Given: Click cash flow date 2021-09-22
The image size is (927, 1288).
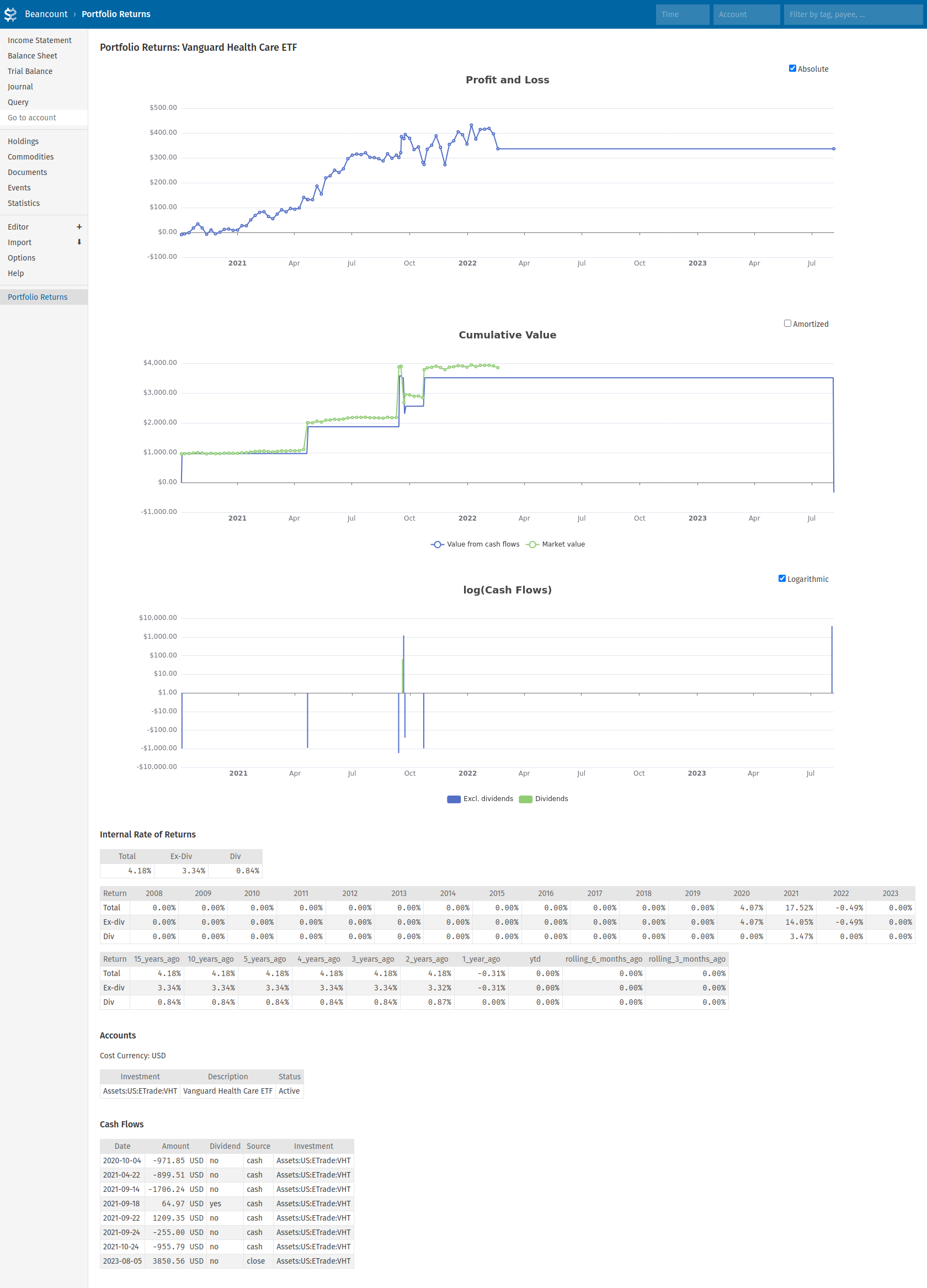Looking at the screenshot, I should (x=121, y=1218).
